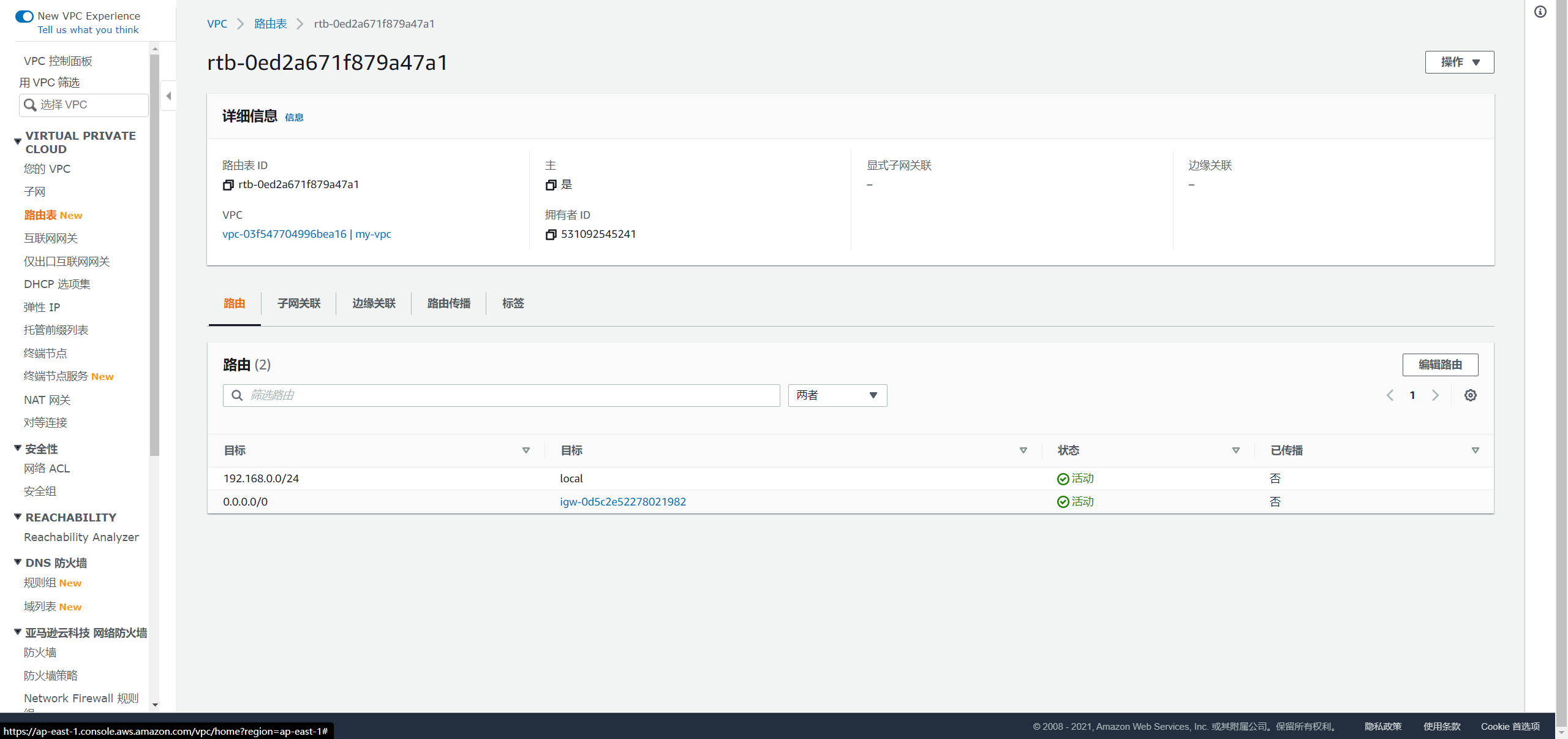Switch to the 子网关联 tab

299,303
